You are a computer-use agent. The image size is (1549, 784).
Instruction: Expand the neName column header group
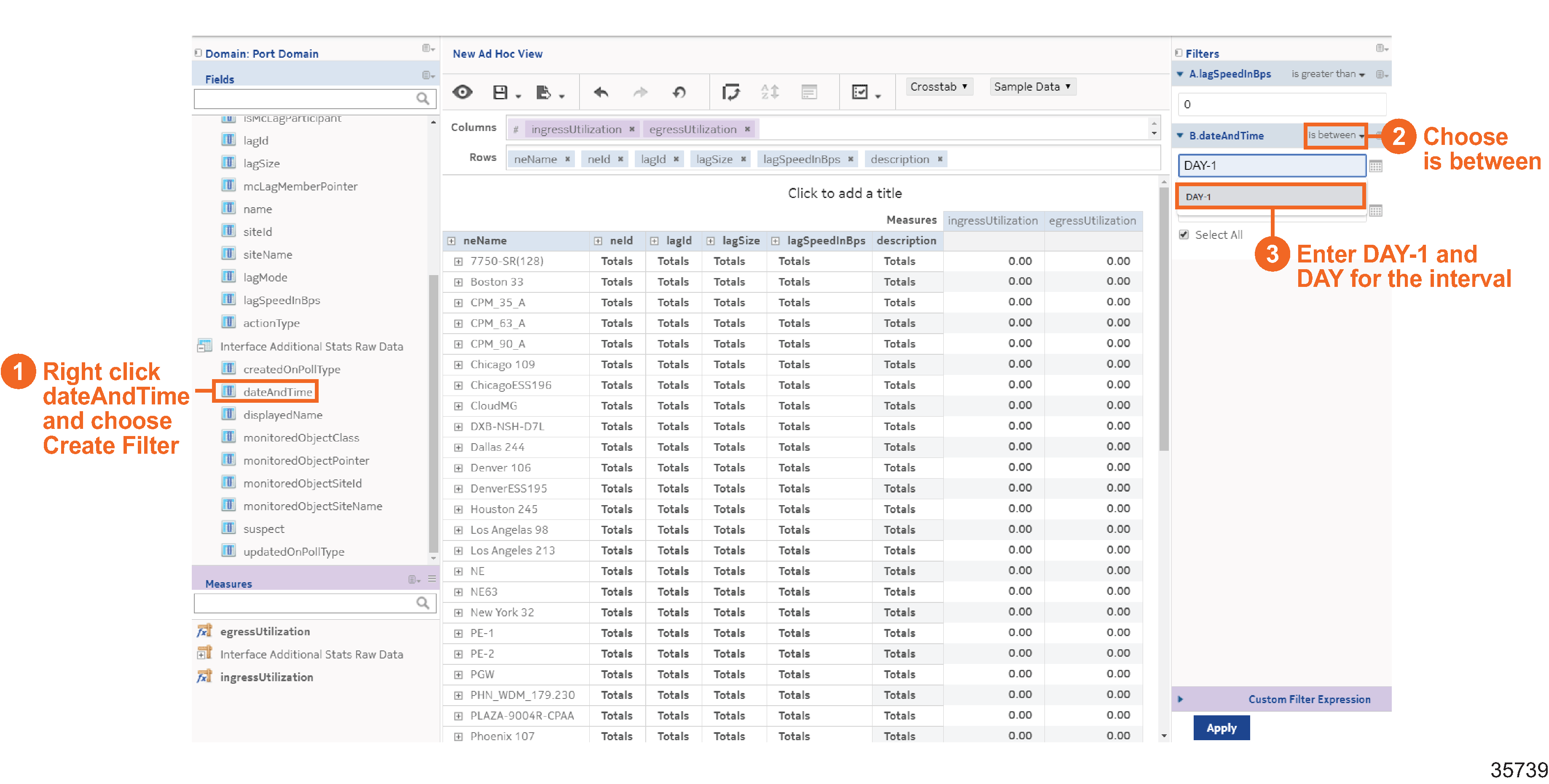pyautogui.click(x=451, y=241)
